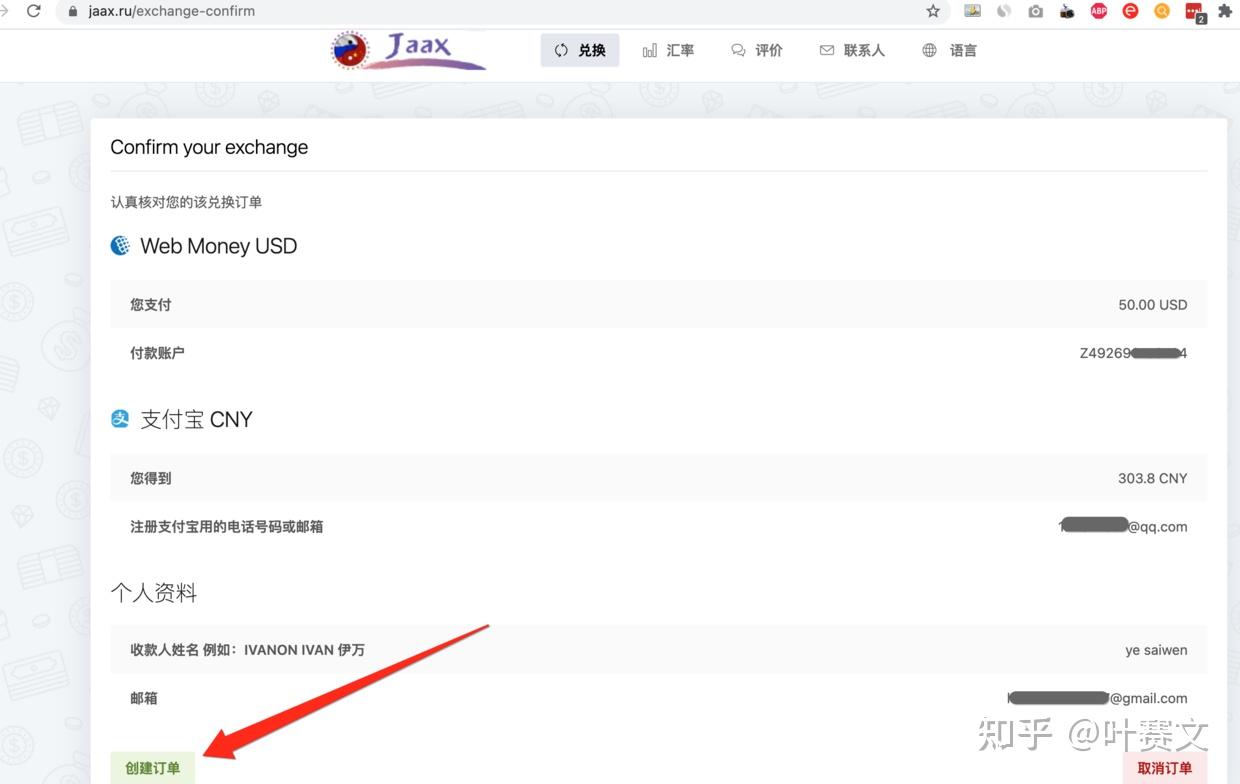Click the 'ye saiwen' recipient name
The width and height of the screenshot is (1240, 784).
(1156, 650)
